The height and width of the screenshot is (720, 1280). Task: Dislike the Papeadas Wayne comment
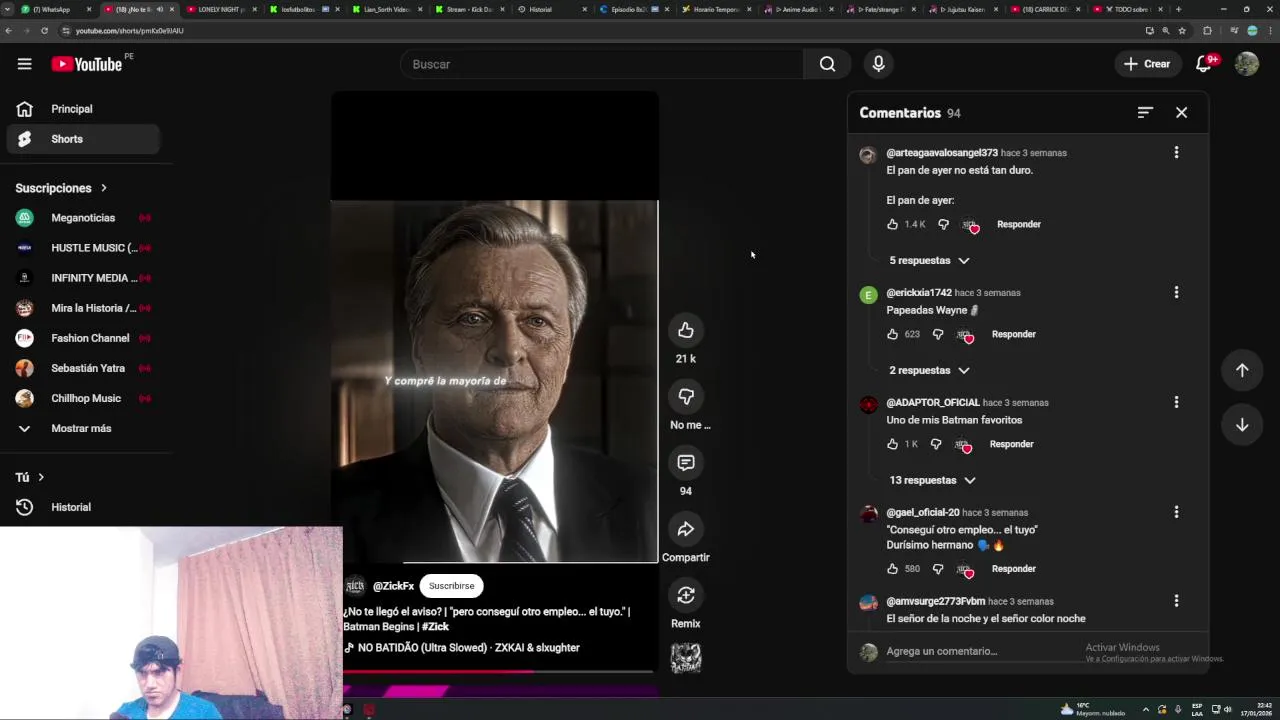(938, 334)
